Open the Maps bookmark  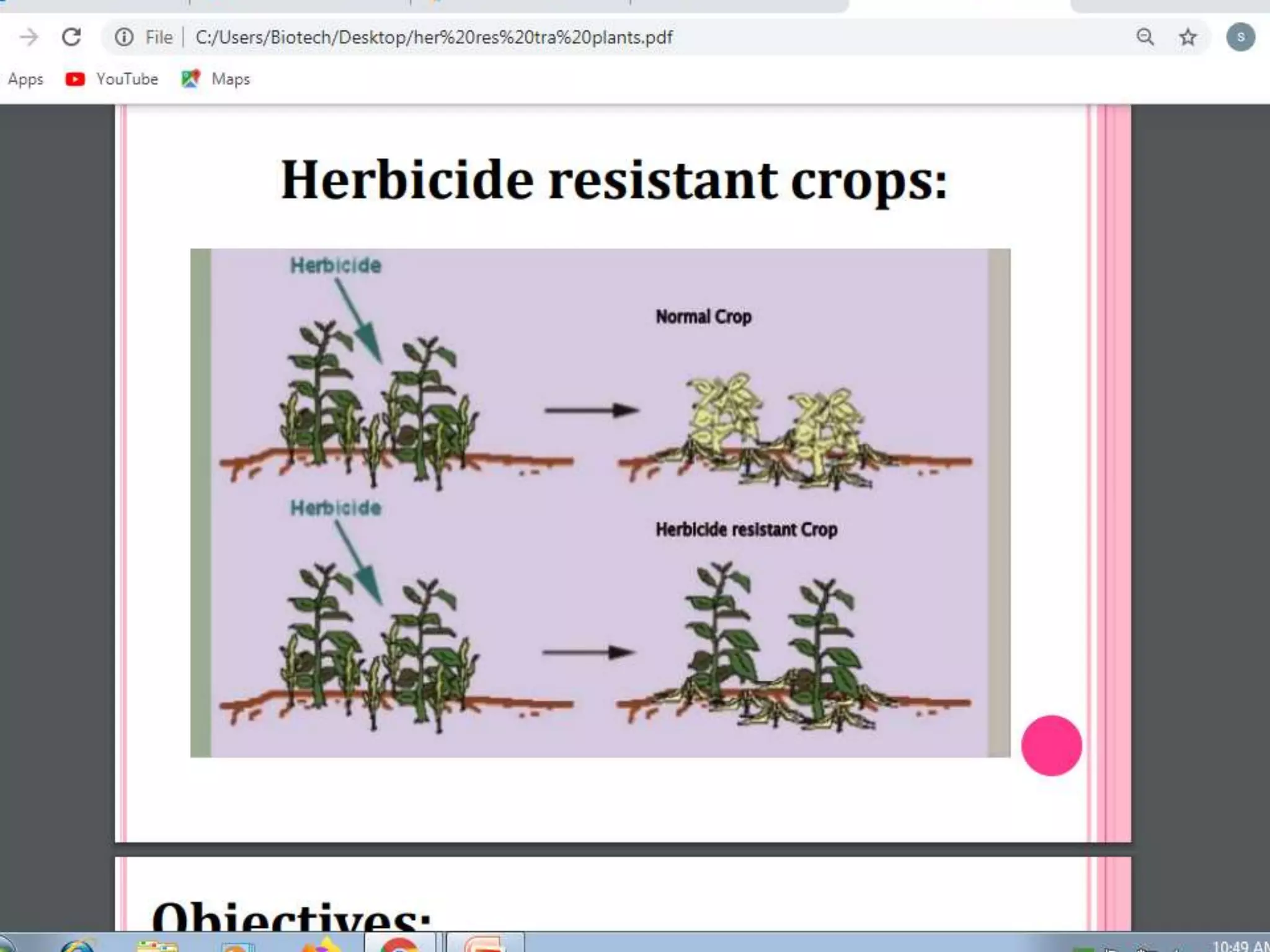click(216, 79)
